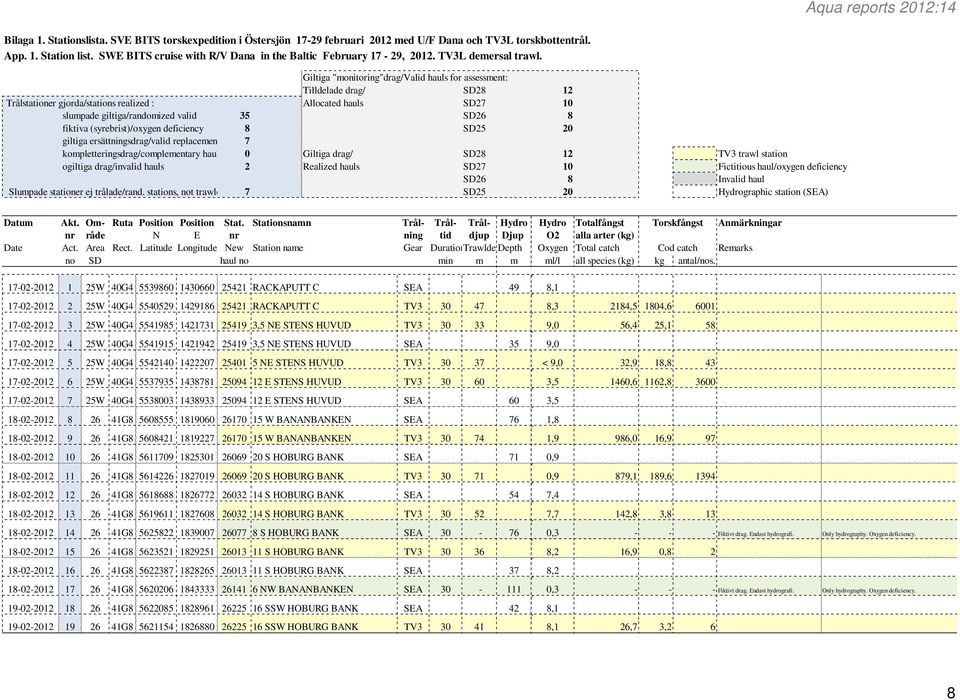Select station number '26141'

coord(234,589)
